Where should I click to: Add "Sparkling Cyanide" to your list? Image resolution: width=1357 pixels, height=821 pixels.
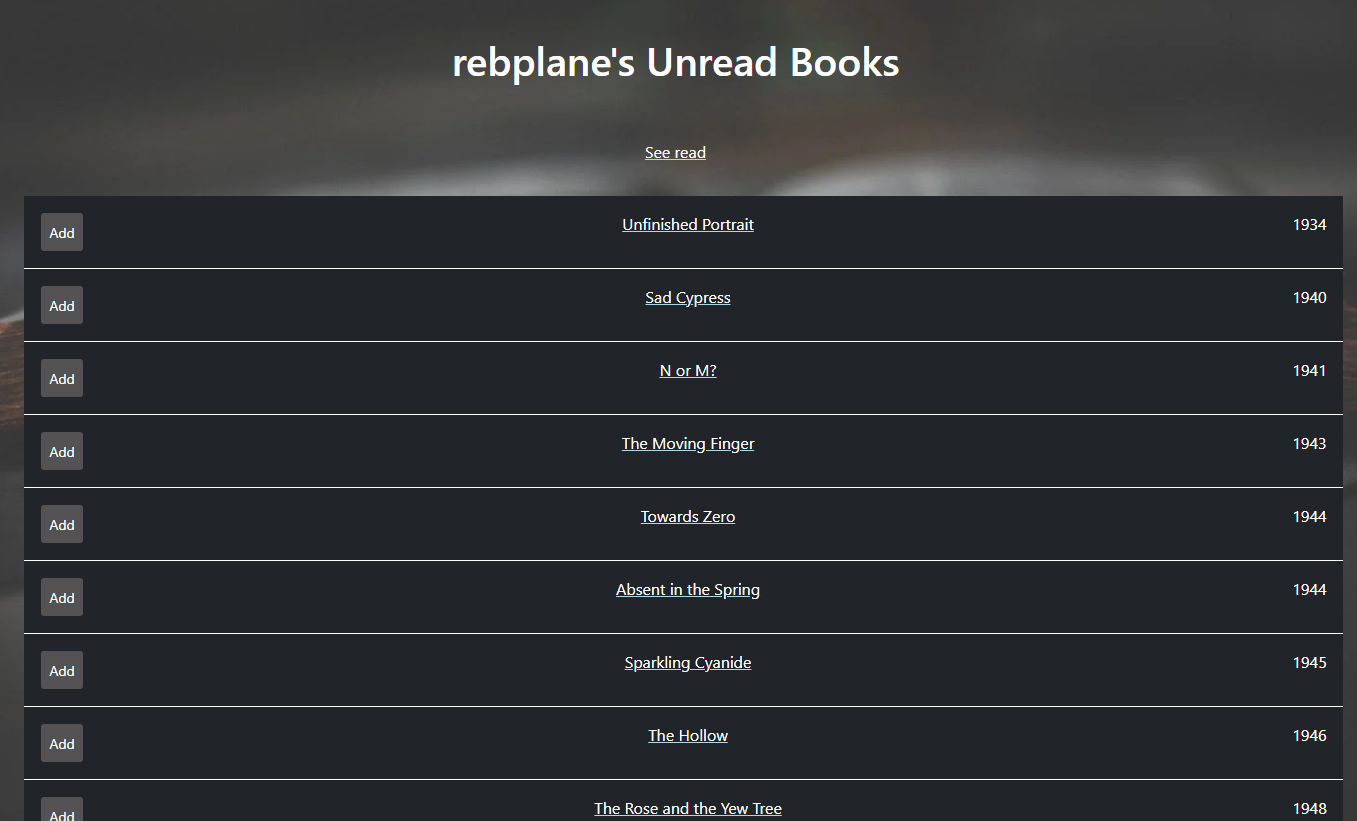61,670
